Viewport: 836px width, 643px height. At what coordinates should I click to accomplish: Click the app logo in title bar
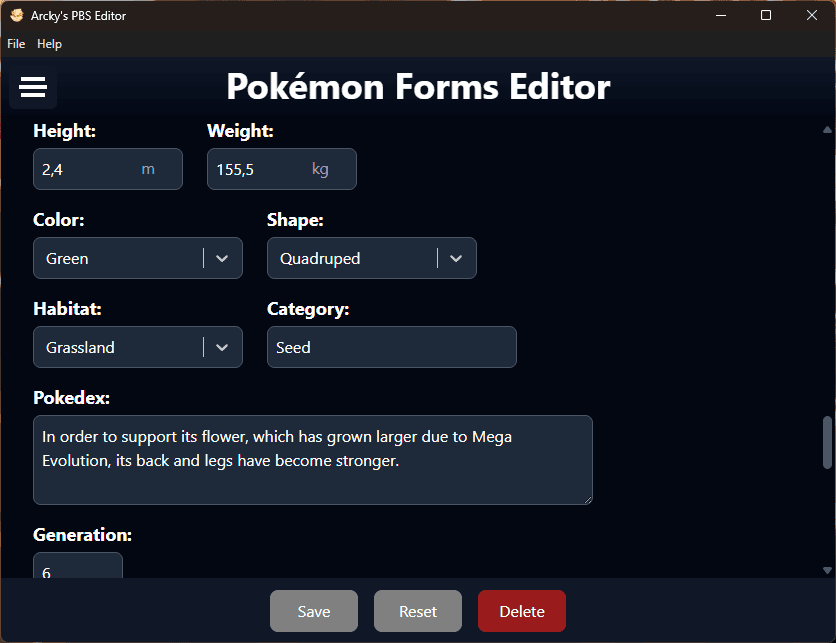click(x=17, y=16)
